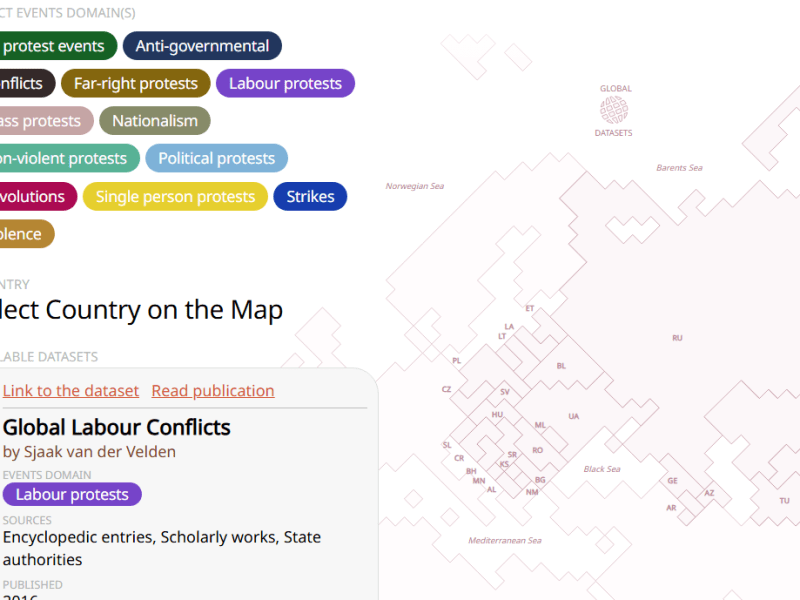The height and width of the screenshot is (600, 800).
Task: Open the Link to the dataset
Action: click(x=70, y=390)
